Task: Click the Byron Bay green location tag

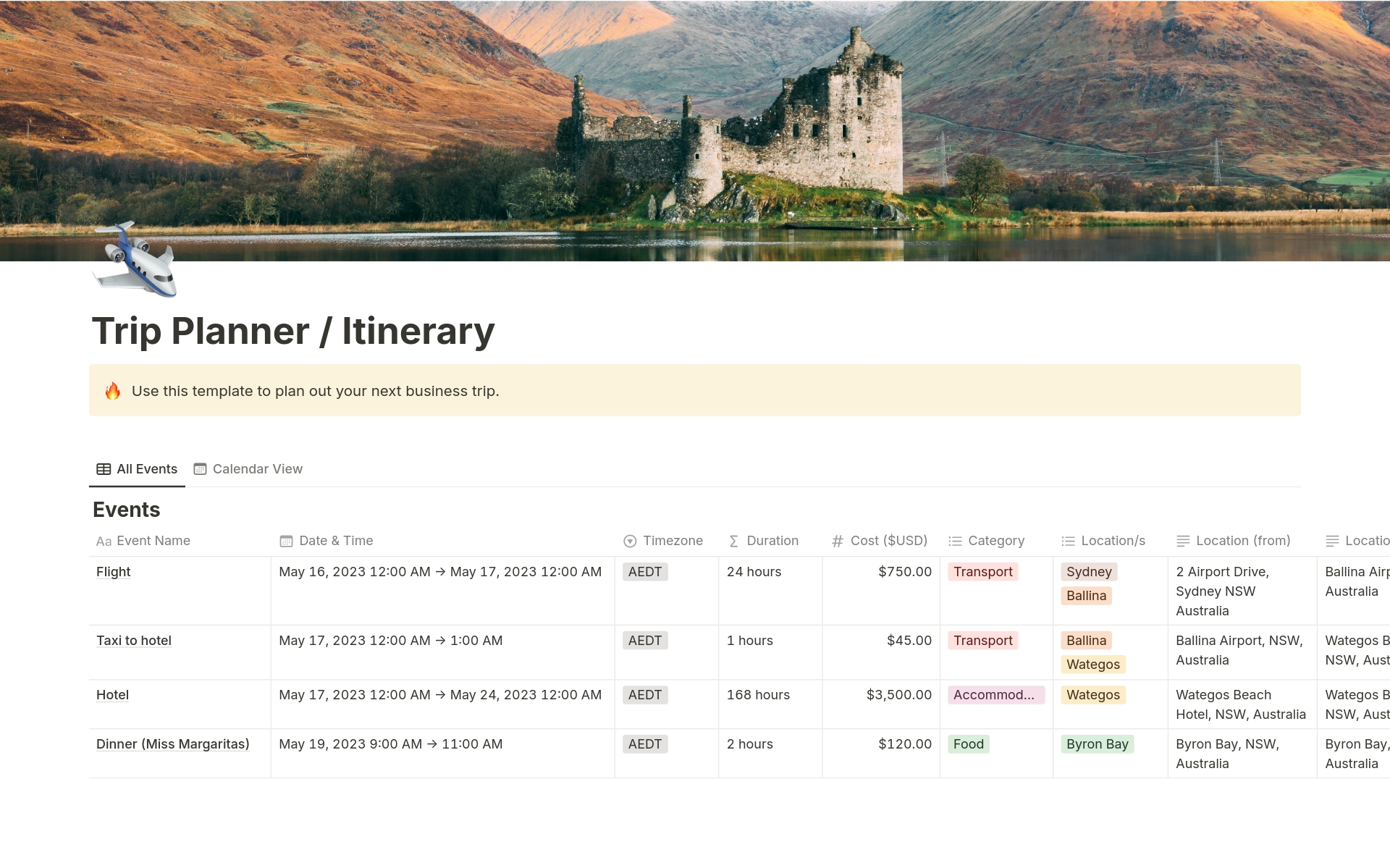Action: [x=1097, y=744]
